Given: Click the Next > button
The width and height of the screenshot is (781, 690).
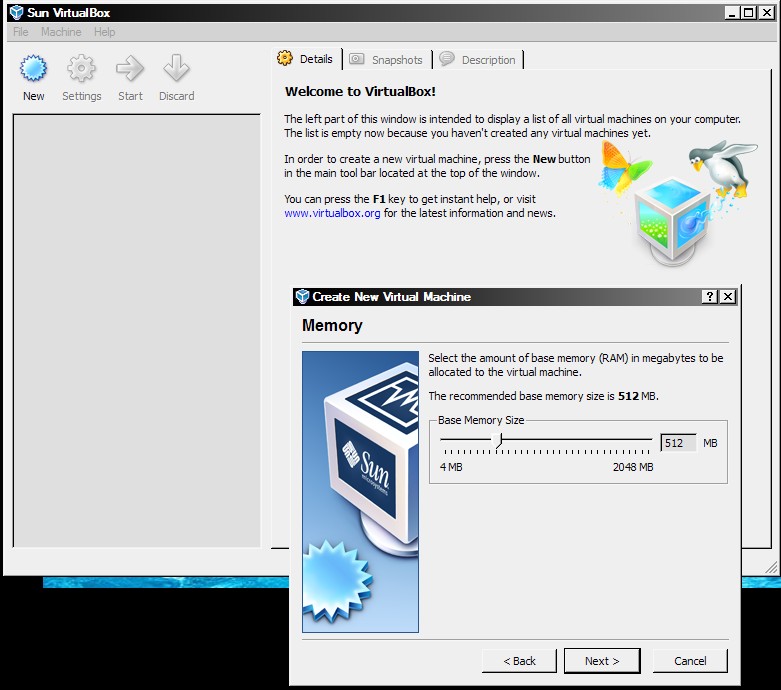Looking at the screenshot, I should [x=602, y=661].
